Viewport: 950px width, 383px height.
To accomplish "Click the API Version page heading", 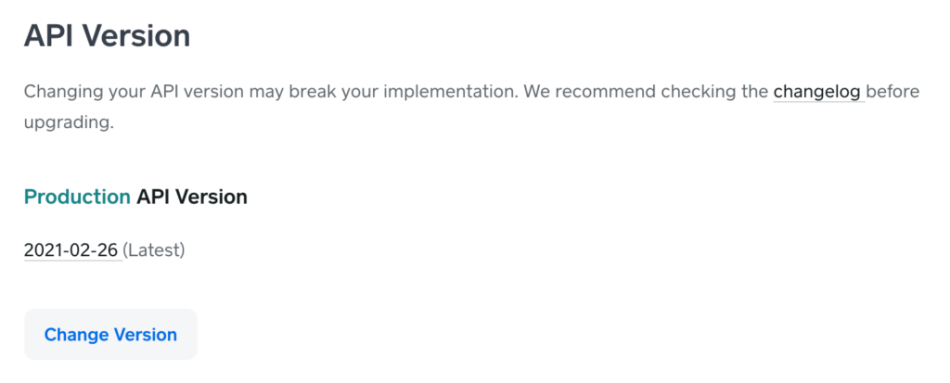I will [107, 36].
